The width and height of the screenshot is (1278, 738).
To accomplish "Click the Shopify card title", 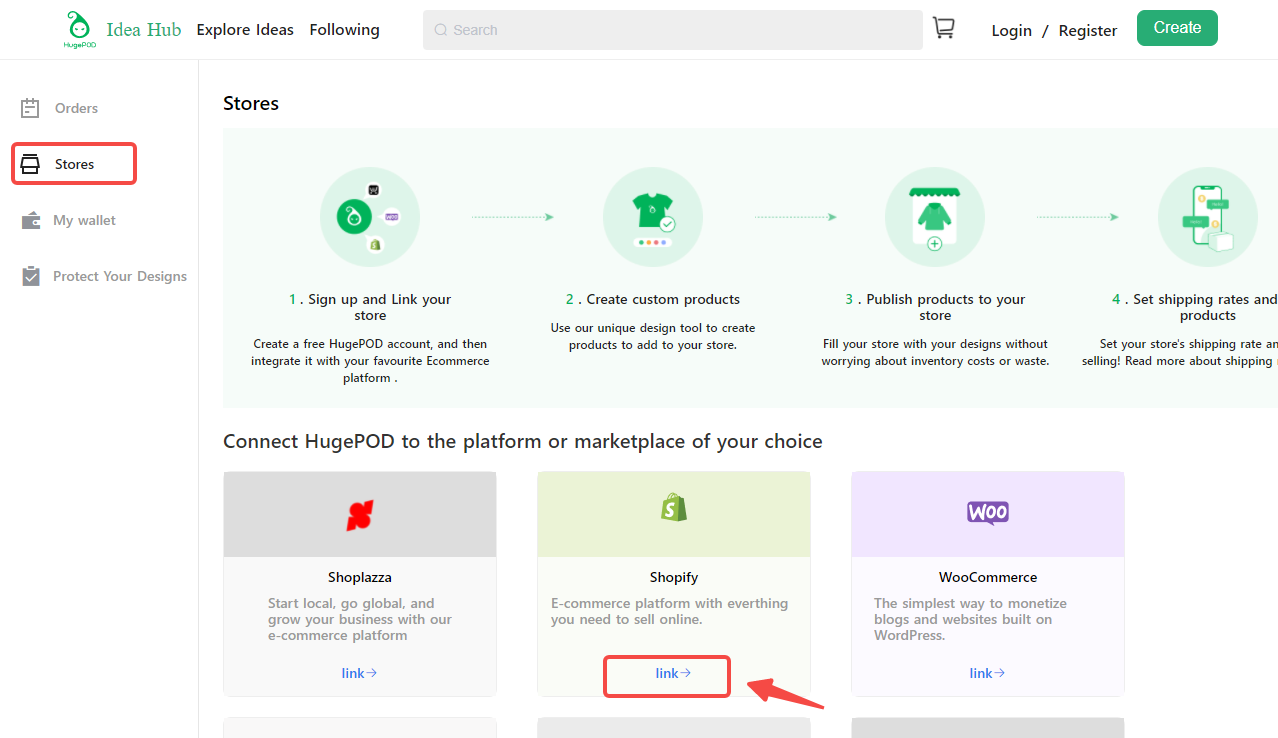I will tap(674, 577).
